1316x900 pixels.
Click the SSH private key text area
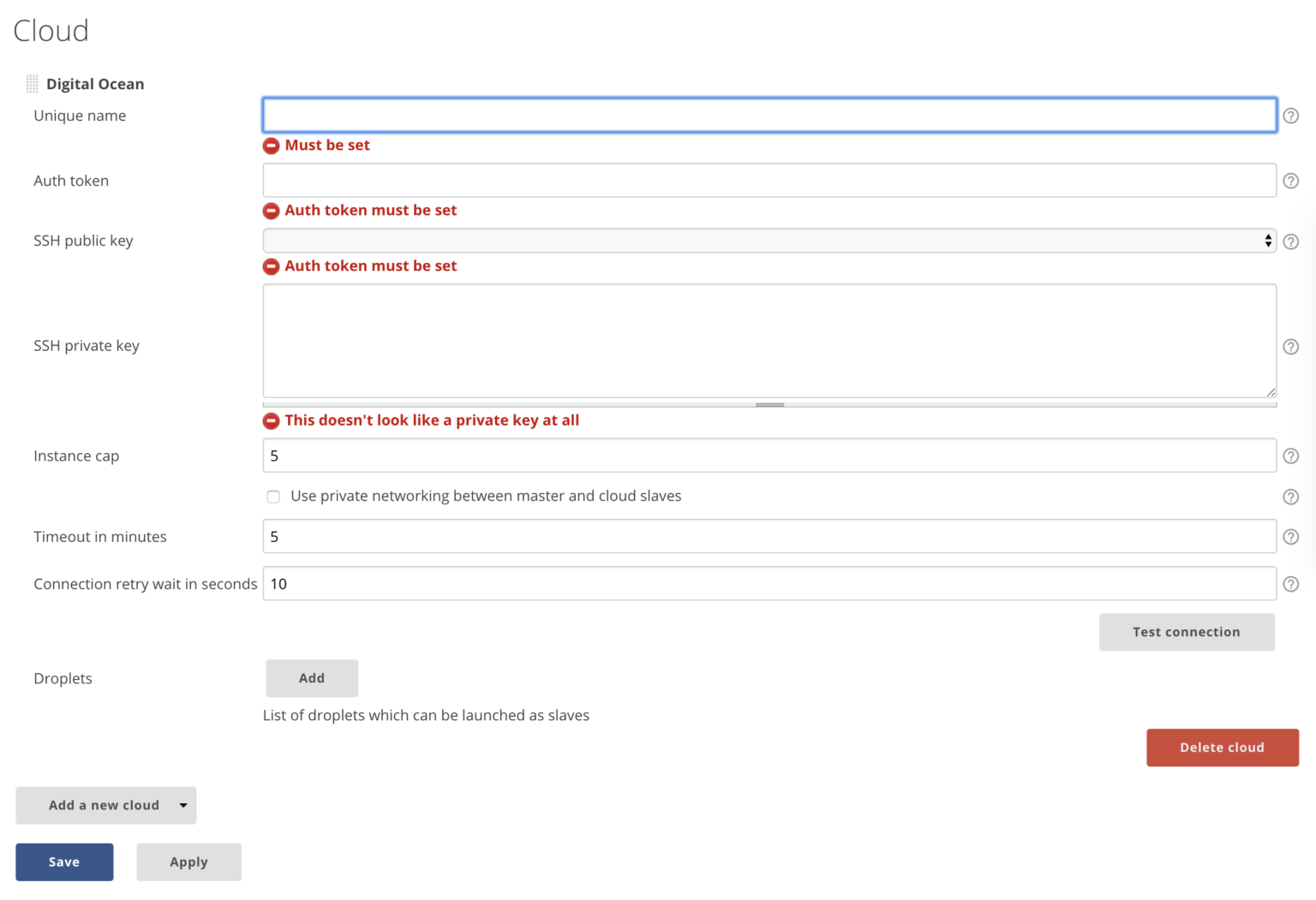[x=769, y=341]
